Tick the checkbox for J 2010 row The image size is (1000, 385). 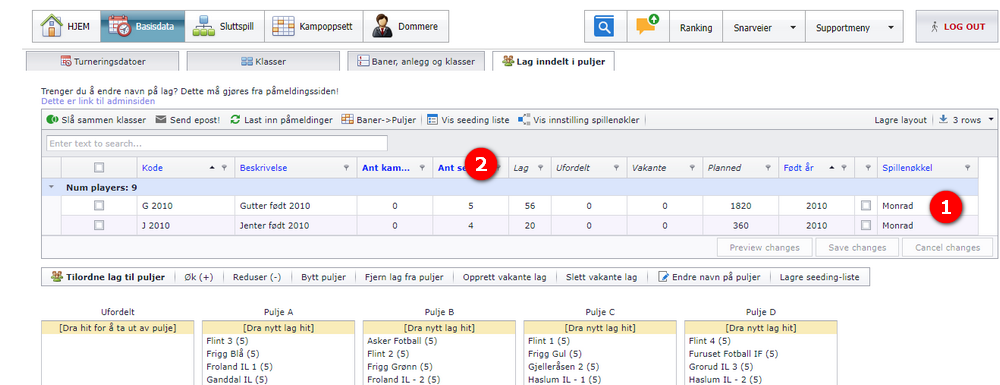99,225
